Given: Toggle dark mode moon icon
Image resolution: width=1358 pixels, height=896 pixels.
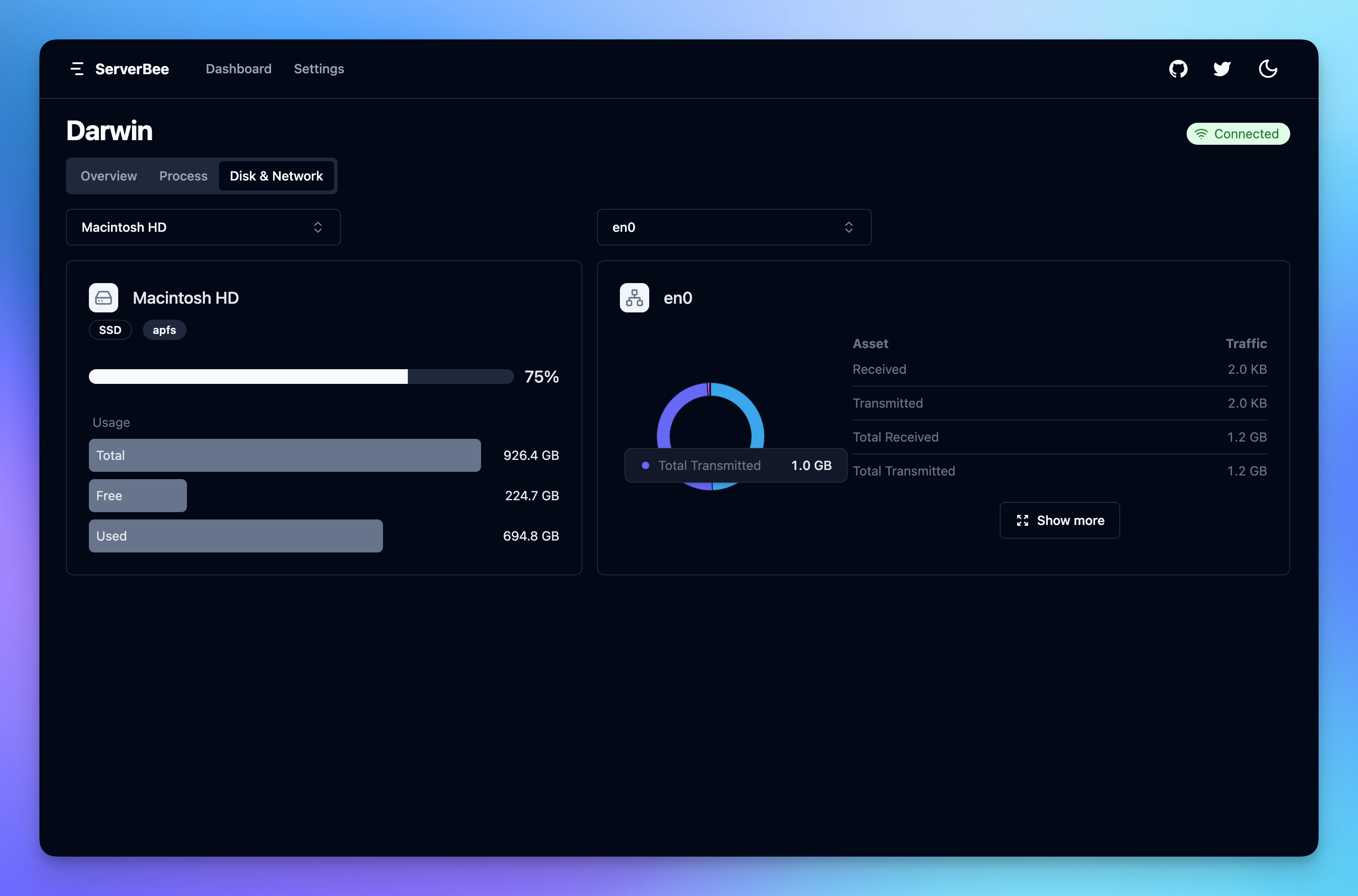Looking at the screenshot, I should (1268, 69).
